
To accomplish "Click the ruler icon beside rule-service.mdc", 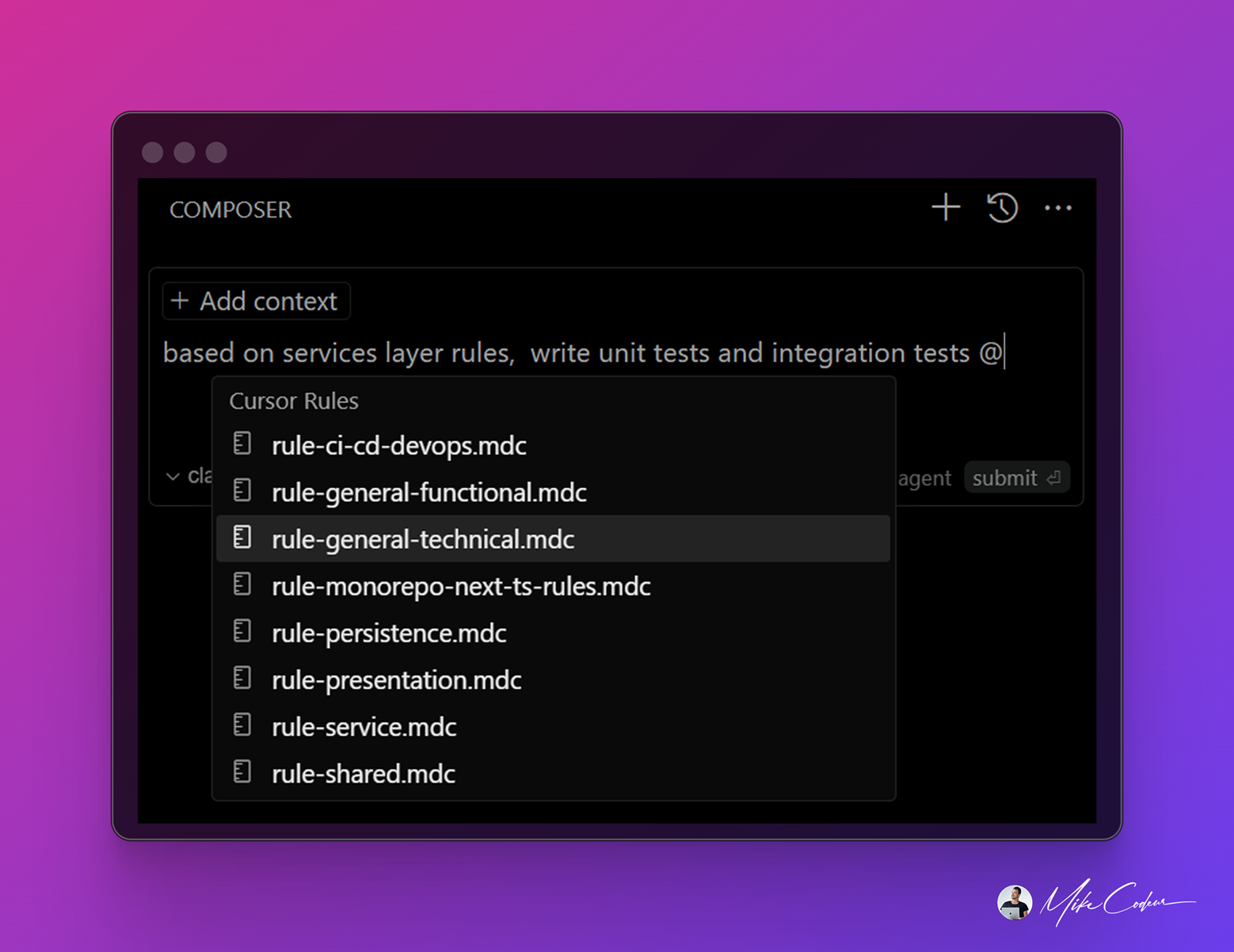I will coord(242,725).
